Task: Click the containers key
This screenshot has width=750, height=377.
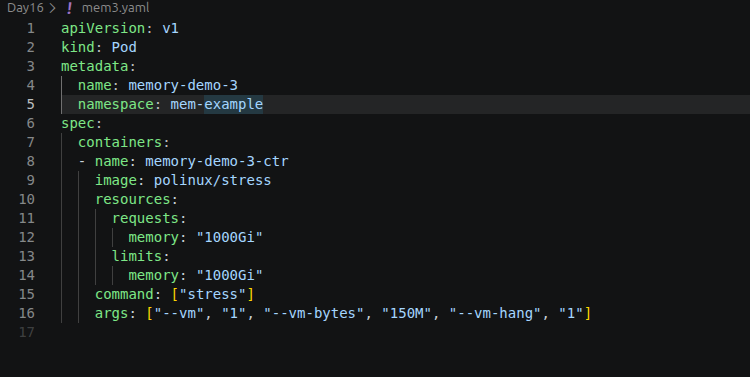Action: point(120,142)
